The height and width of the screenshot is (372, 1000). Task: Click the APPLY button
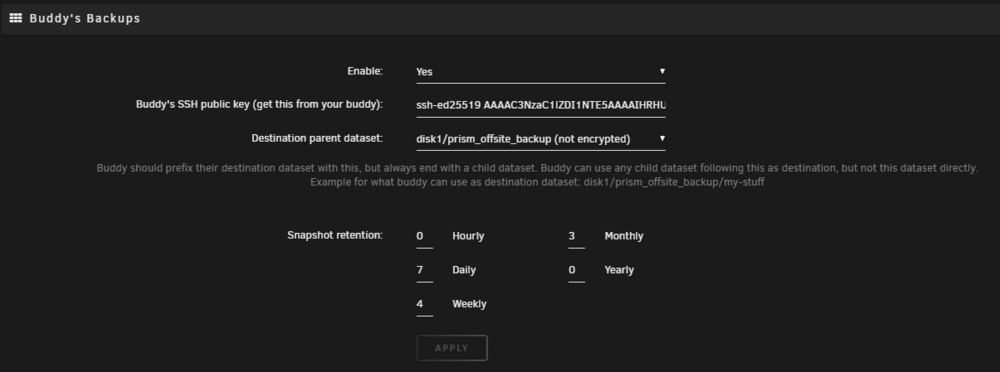tap(452, 348)
